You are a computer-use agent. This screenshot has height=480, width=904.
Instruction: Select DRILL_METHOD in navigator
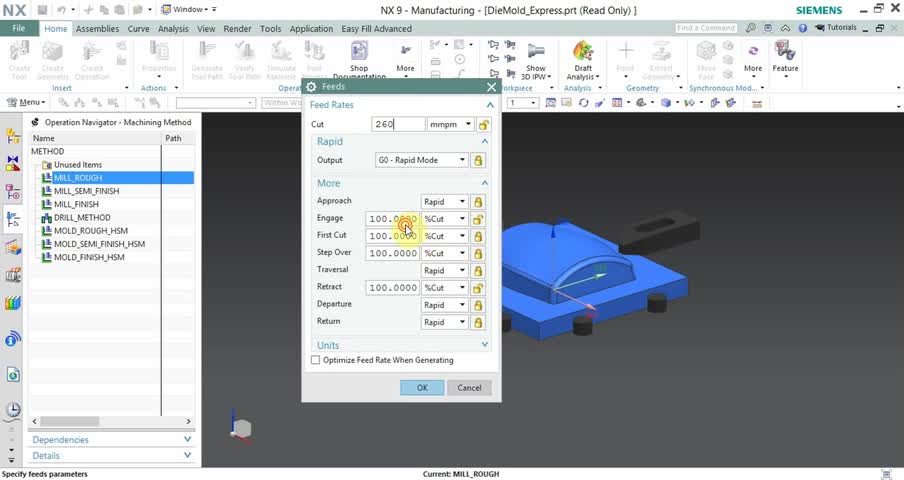82,217
